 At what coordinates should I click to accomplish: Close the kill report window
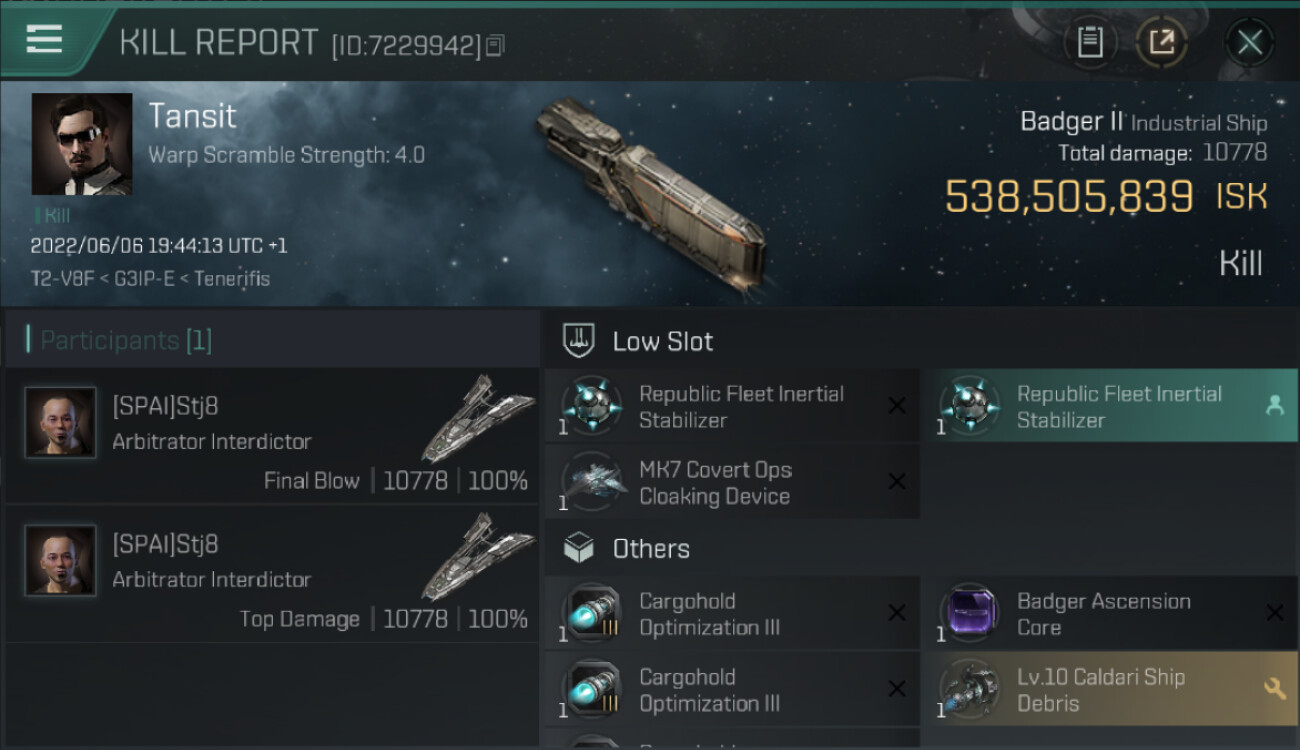pyautogui.click(x=1249, y=42)
